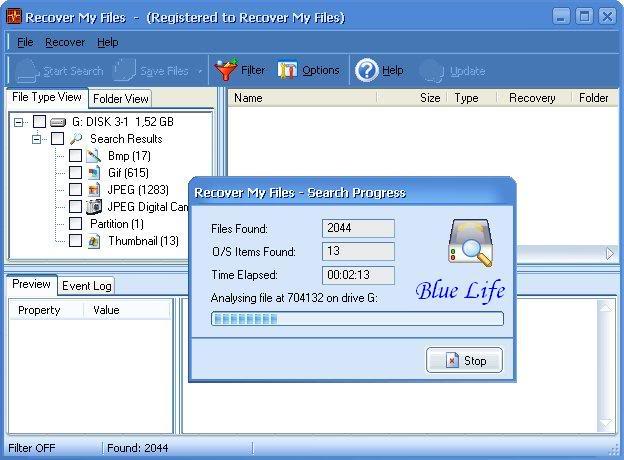624x460 pixels.
Task: Collapse the G: DISK 3-1 tree node
Action: 18,122
